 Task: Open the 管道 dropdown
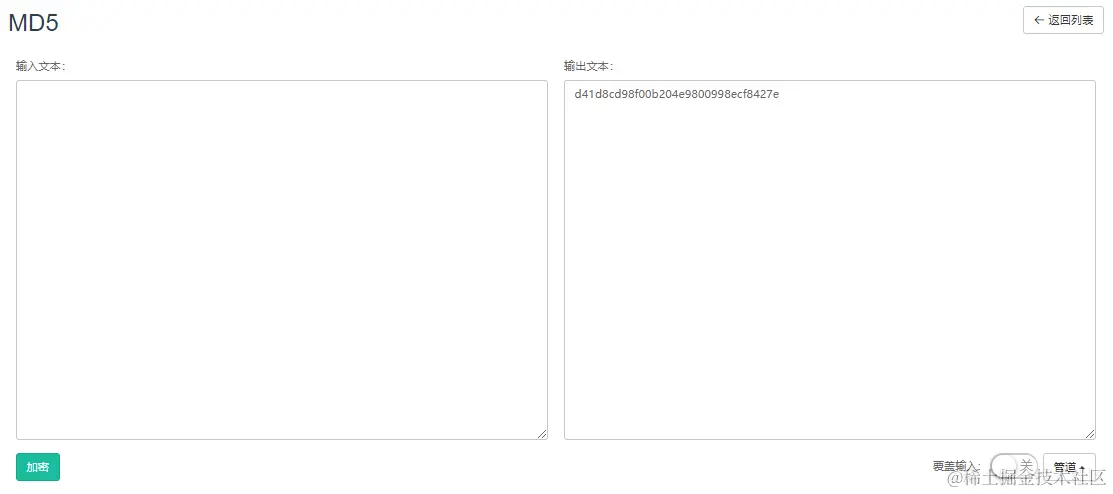coord(1069,467)
